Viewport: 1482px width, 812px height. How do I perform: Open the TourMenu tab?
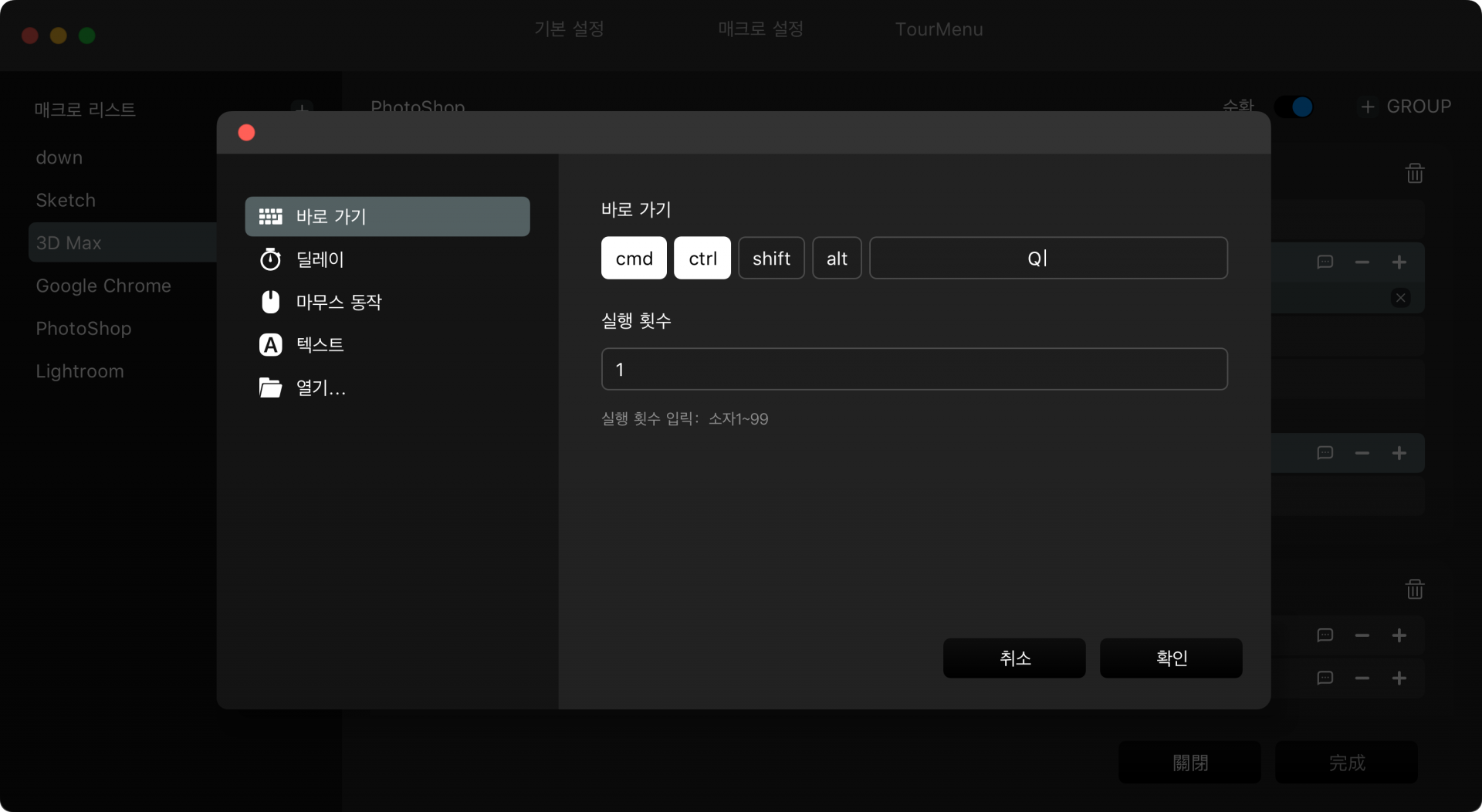click(939, 29)
